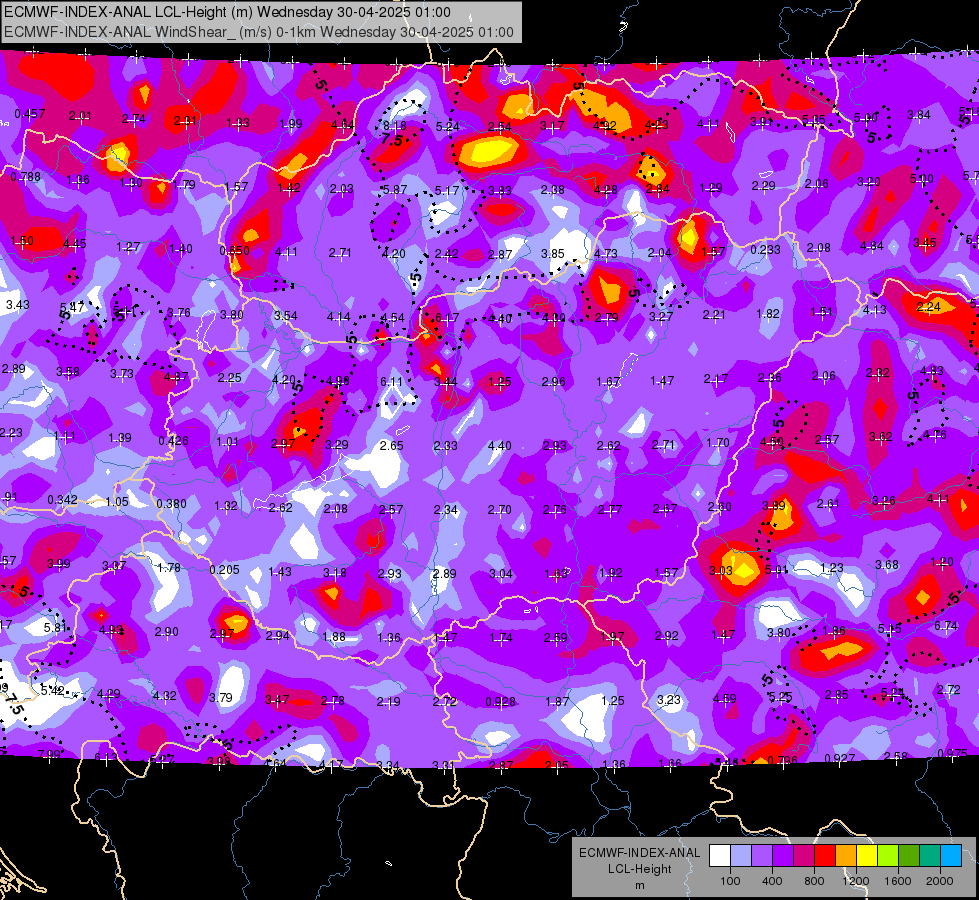Click the magenta legend swatch left of 800

tap(804, 856)
